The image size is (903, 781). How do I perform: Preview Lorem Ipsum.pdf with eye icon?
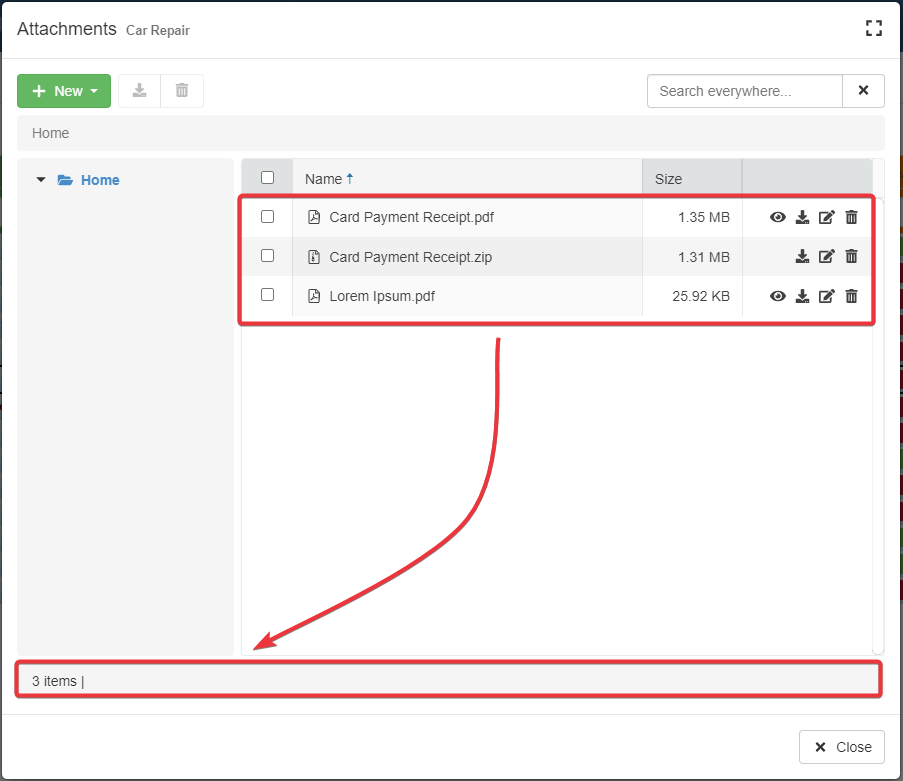pyautogui.click(x=778, y=296)
